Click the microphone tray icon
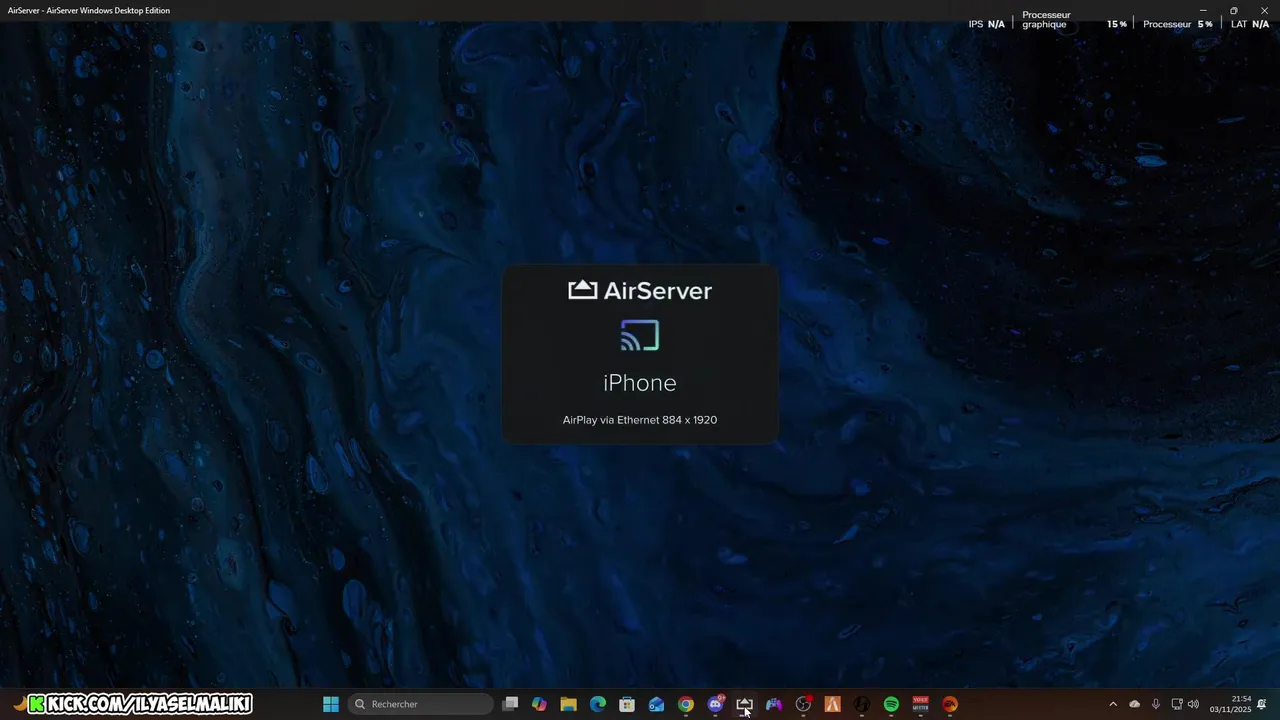Viewport: 1280px width, 720px height. coord(1156,704)
